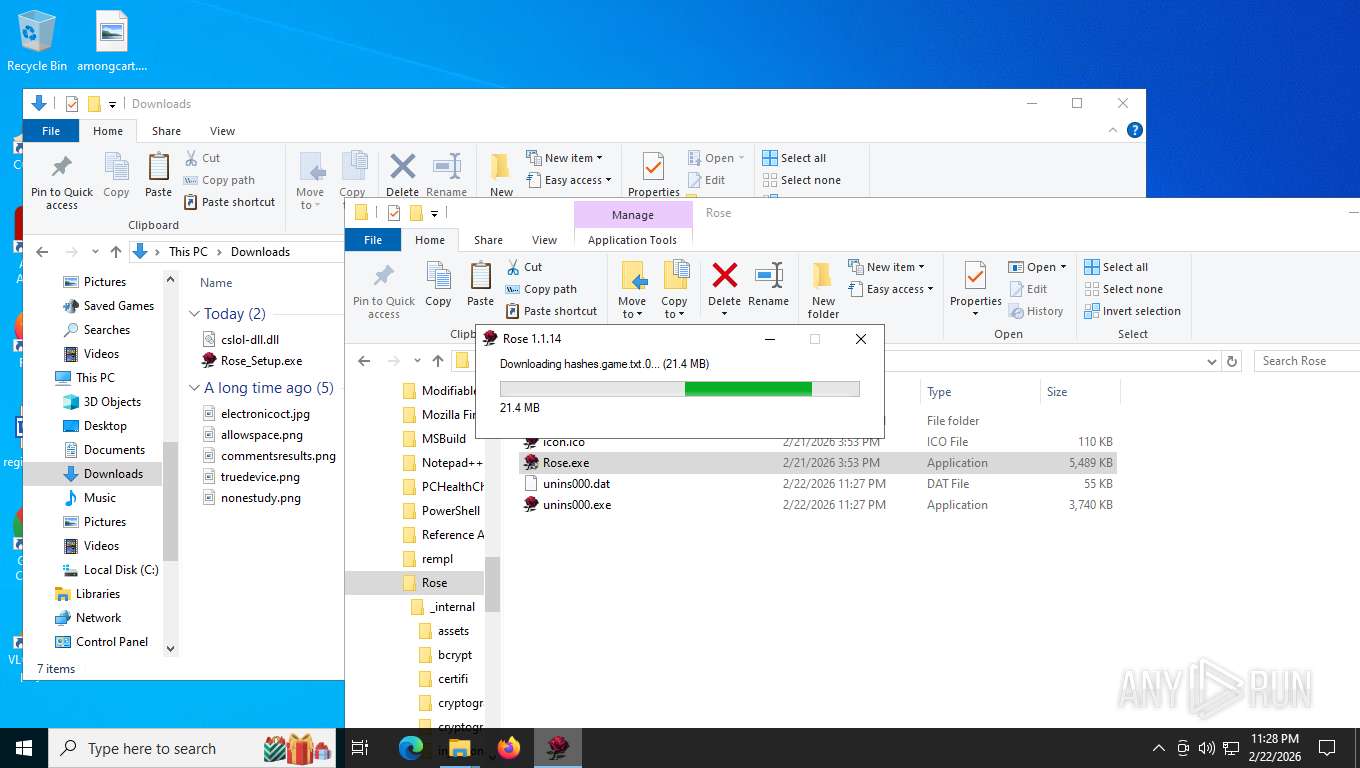Click Select all in Rose window ribbon
1360x768 pixels.
1116,267
